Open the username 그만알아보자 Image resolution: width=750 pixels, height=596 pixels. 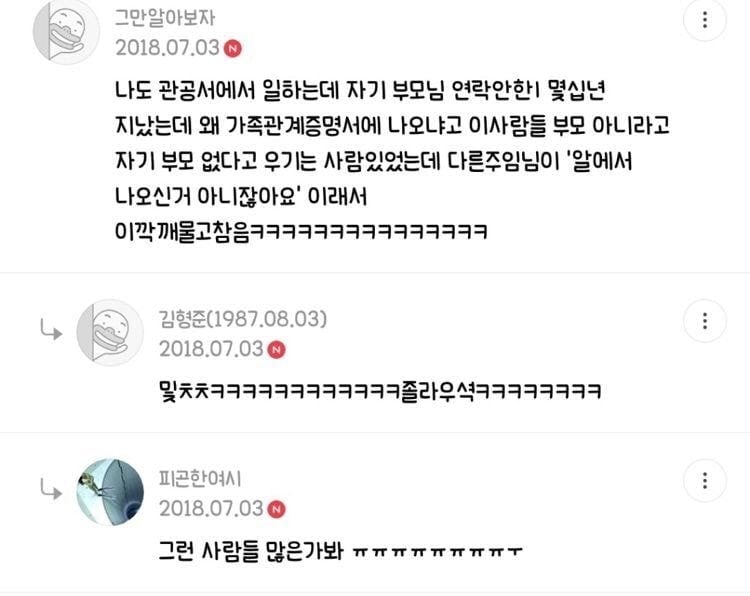point(165,18)
